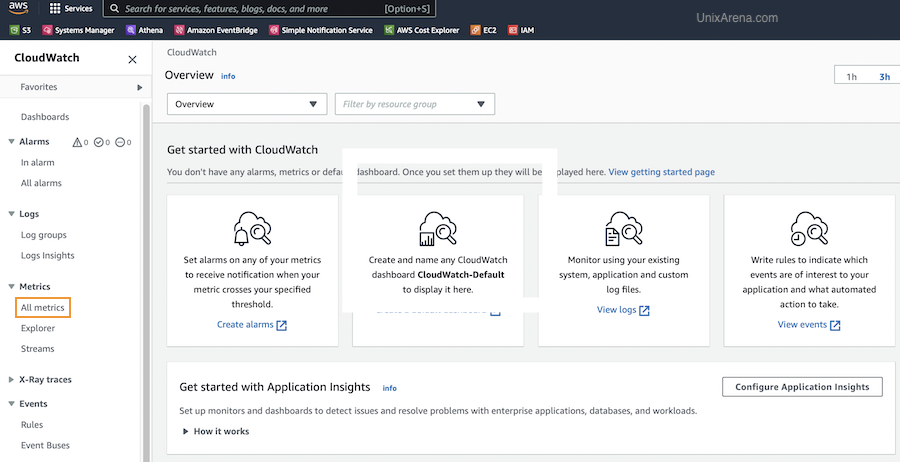This screenshot has height=462, width=900.
Task: Collapse the Metrics section
Action: tap(11, 286)
